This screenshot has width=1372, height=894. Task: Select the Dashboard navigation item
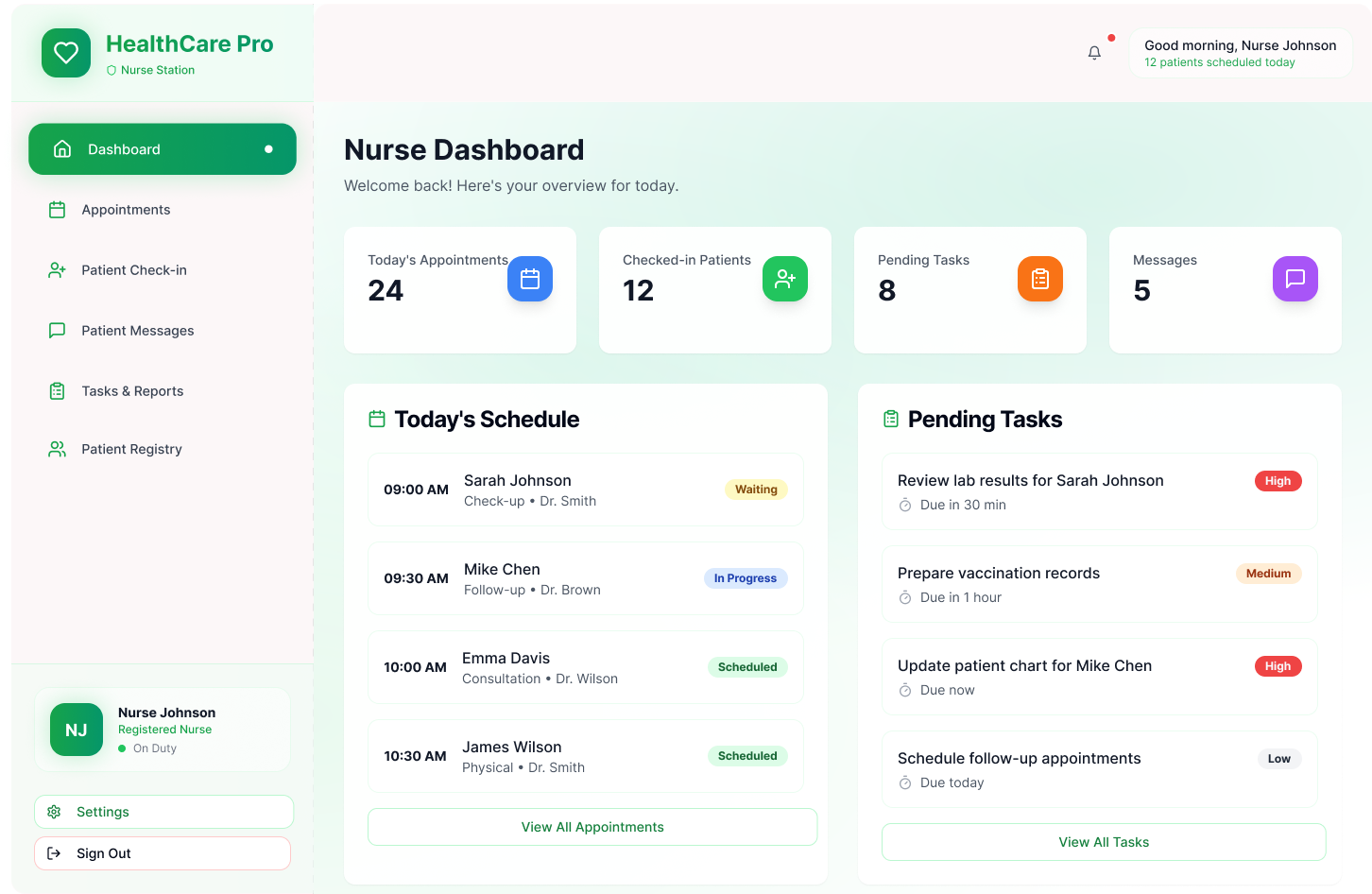pyautogui.click(x=162, y=149)
